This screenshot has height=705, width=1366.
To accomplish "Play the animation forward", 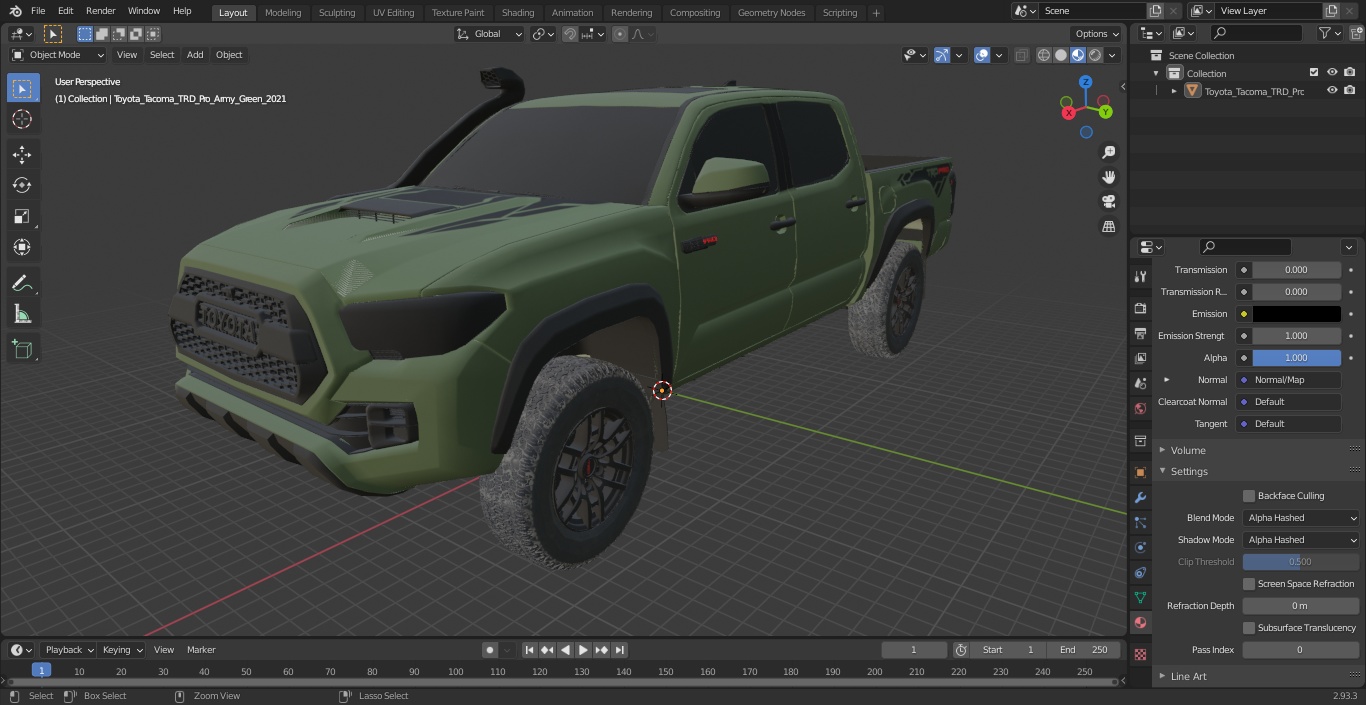I will tap(583, 650).
